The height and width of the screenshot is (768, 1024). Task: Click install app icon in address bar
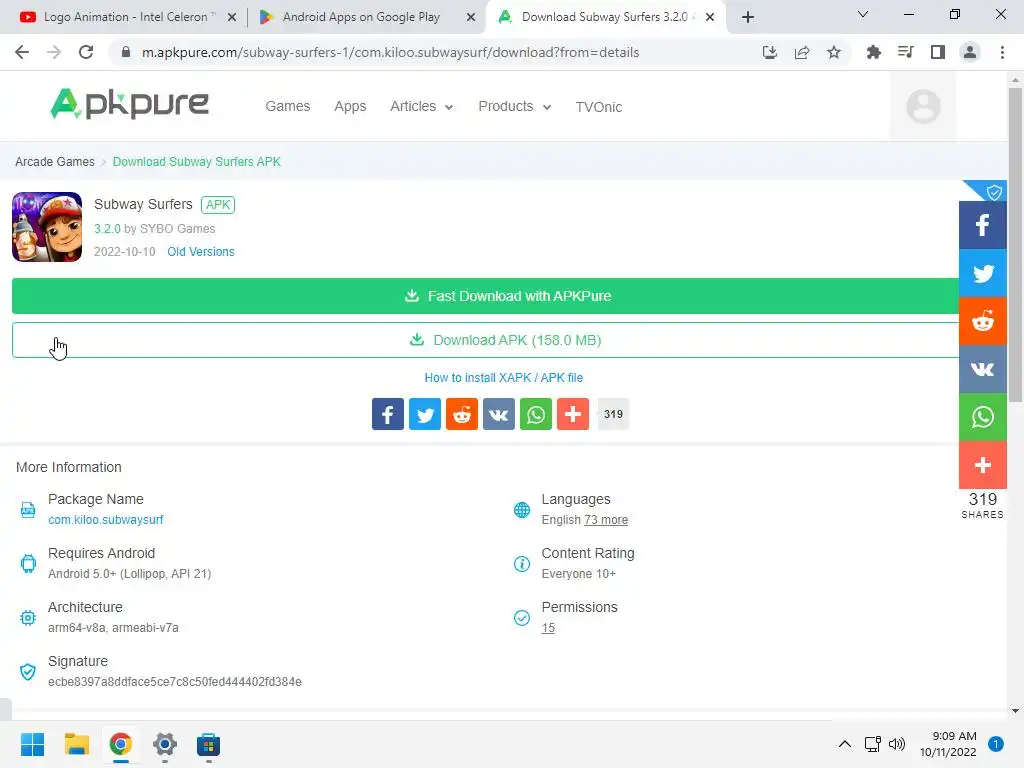click(x=770, y=52)
